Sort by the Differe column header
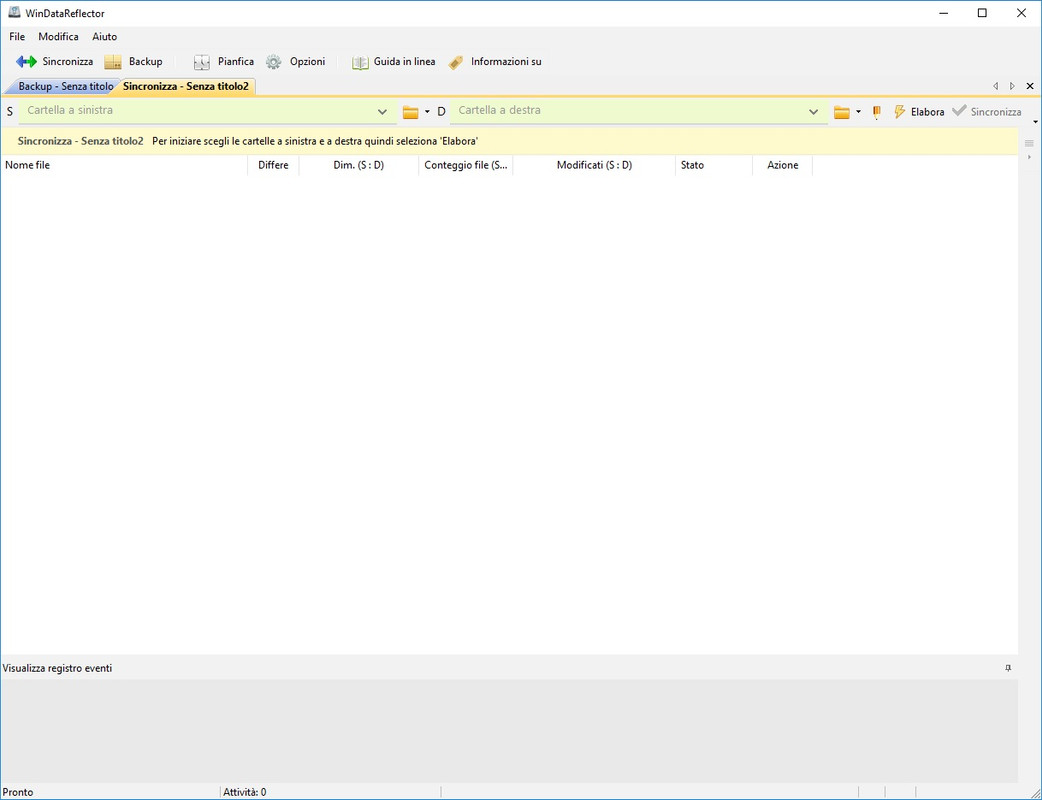Screen dimensions: 1042x800 (273, 165)
